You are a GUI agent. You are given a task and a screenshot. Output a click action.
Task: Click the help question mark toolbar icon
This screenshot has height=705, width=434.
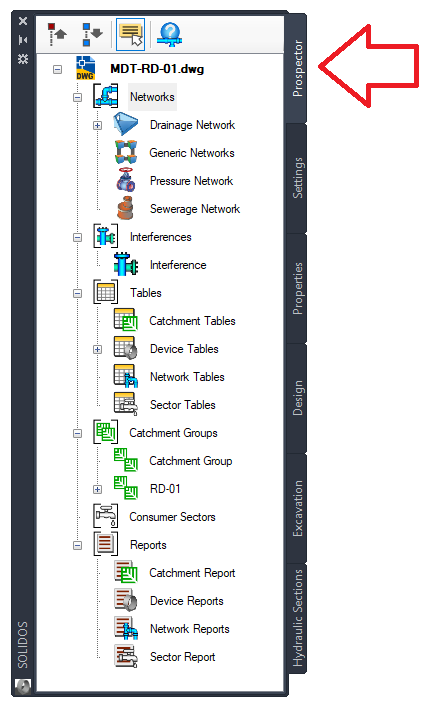coord(169,35)
